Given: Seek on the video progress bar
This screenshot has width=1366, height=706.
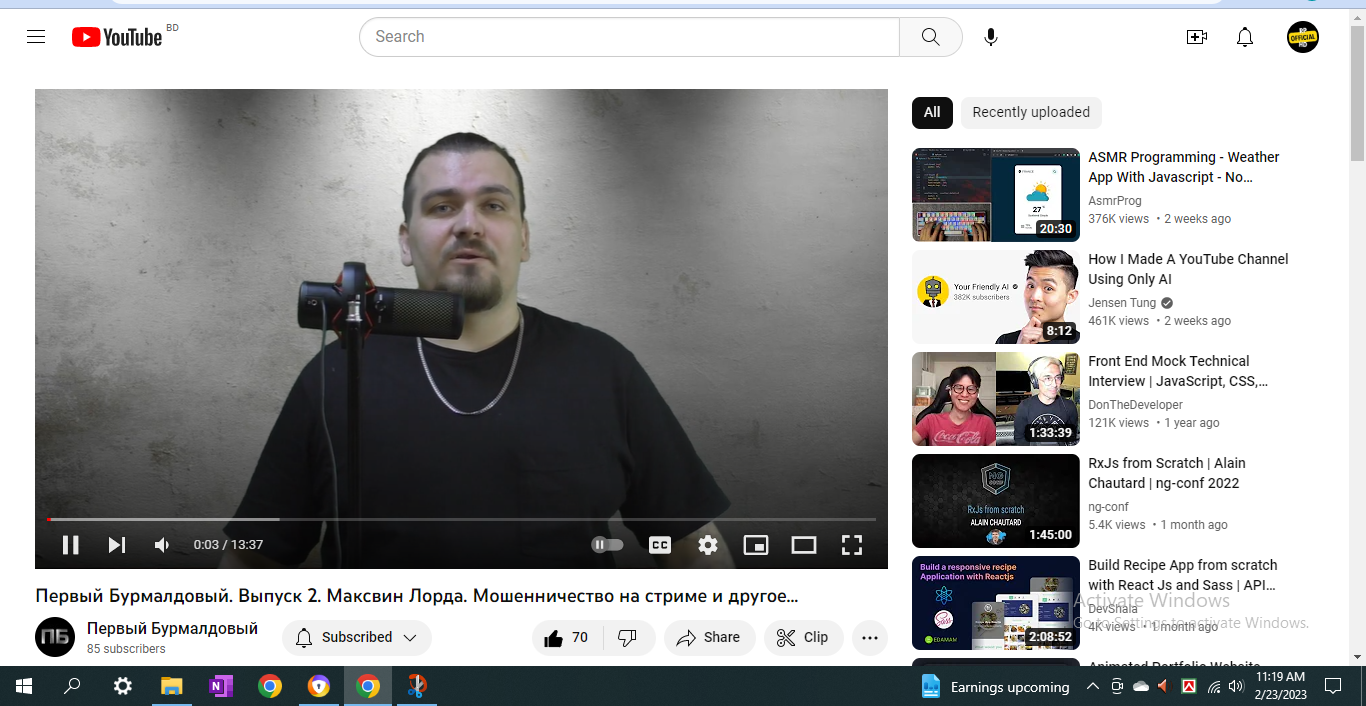Looking at the screenshot, I should tap(461, 520).
